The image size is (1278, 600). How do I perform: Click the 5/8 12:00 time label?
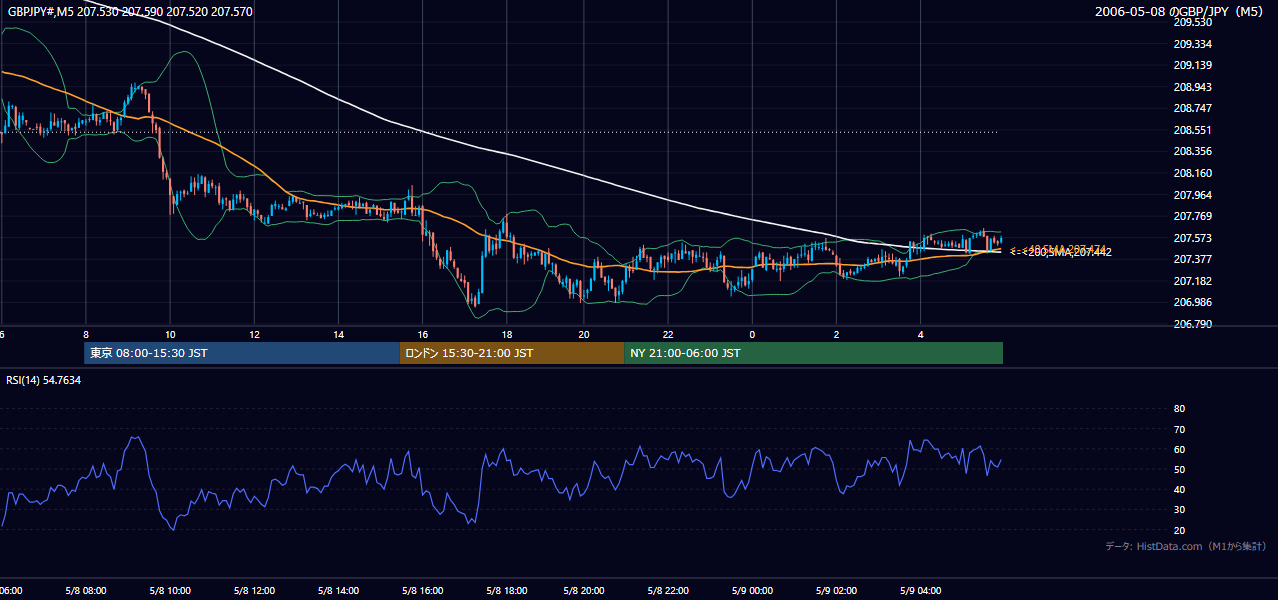coord(254,591)
